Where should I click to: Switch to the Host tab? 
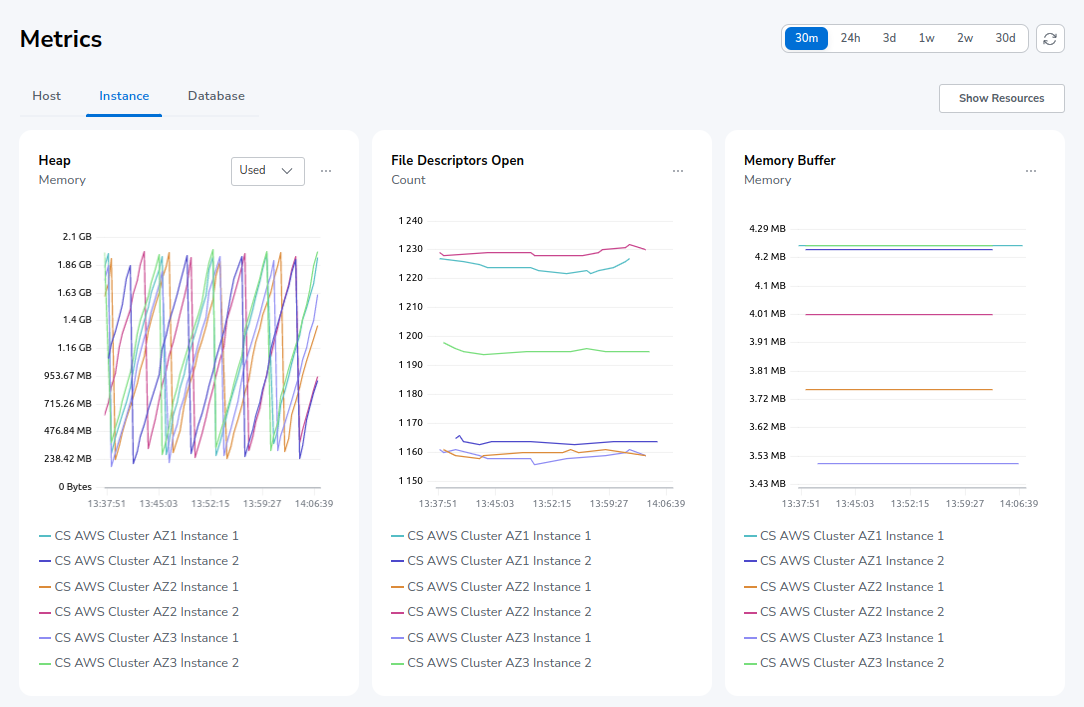click(46, 96)
